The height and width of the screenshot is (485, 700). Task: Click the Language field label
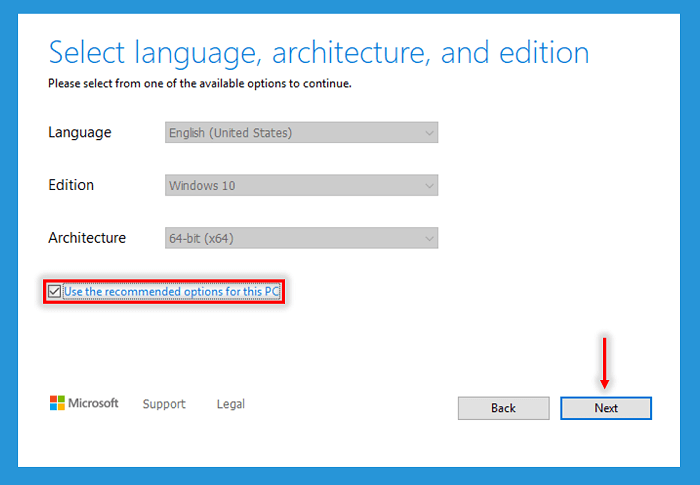point(79,133)
